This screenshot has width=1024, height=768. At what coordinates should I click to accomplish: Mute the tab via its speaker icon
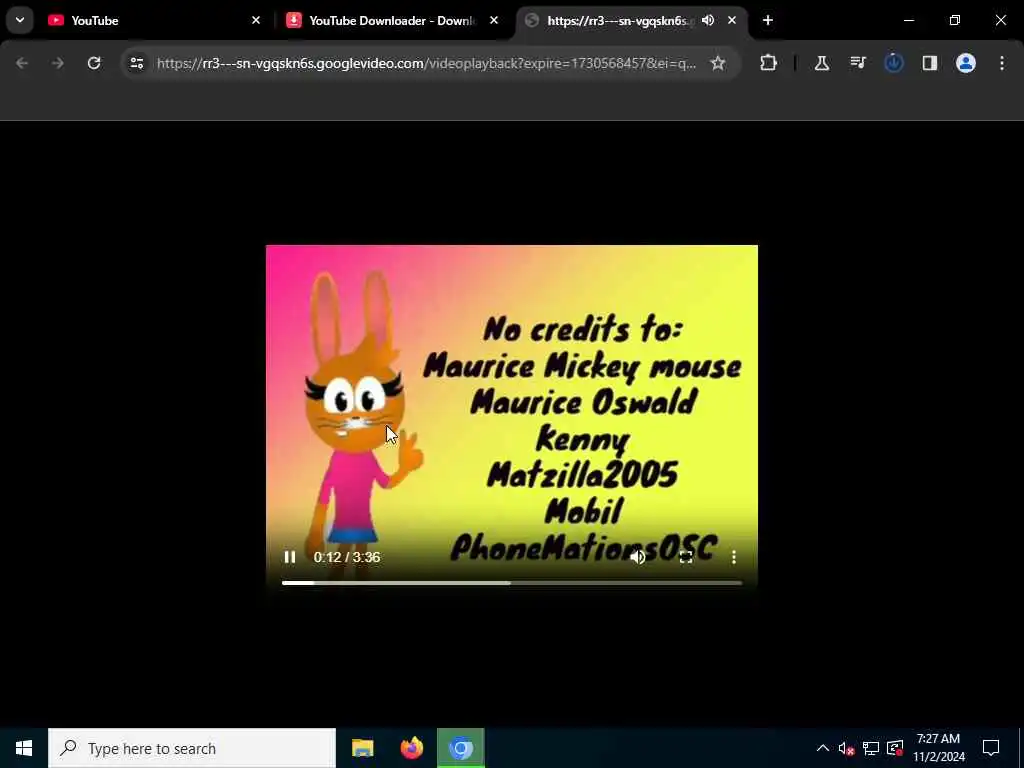(x=708, y=21)
